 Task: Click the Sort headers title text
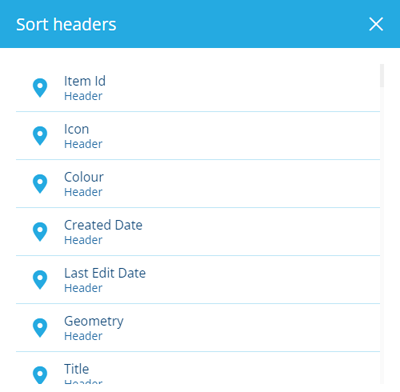(66, 24)
